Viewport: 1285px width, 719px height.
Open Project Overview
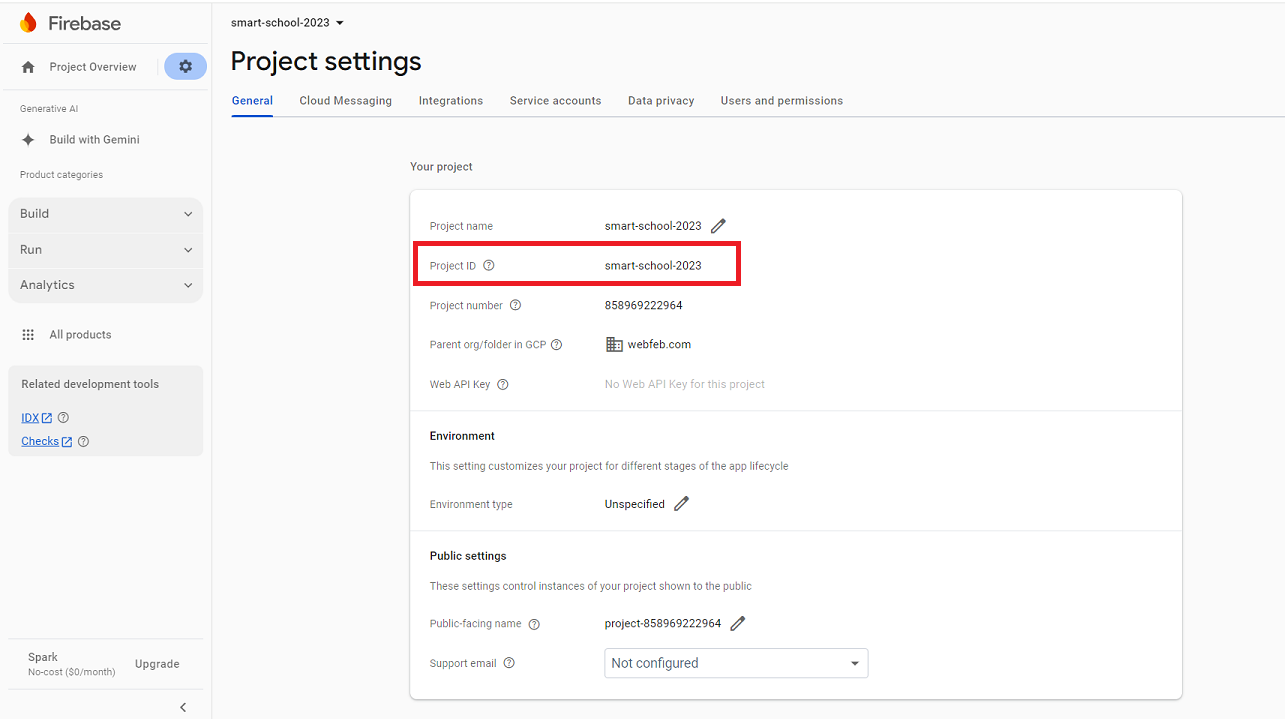pyautogui.click(x=93, y=67)
